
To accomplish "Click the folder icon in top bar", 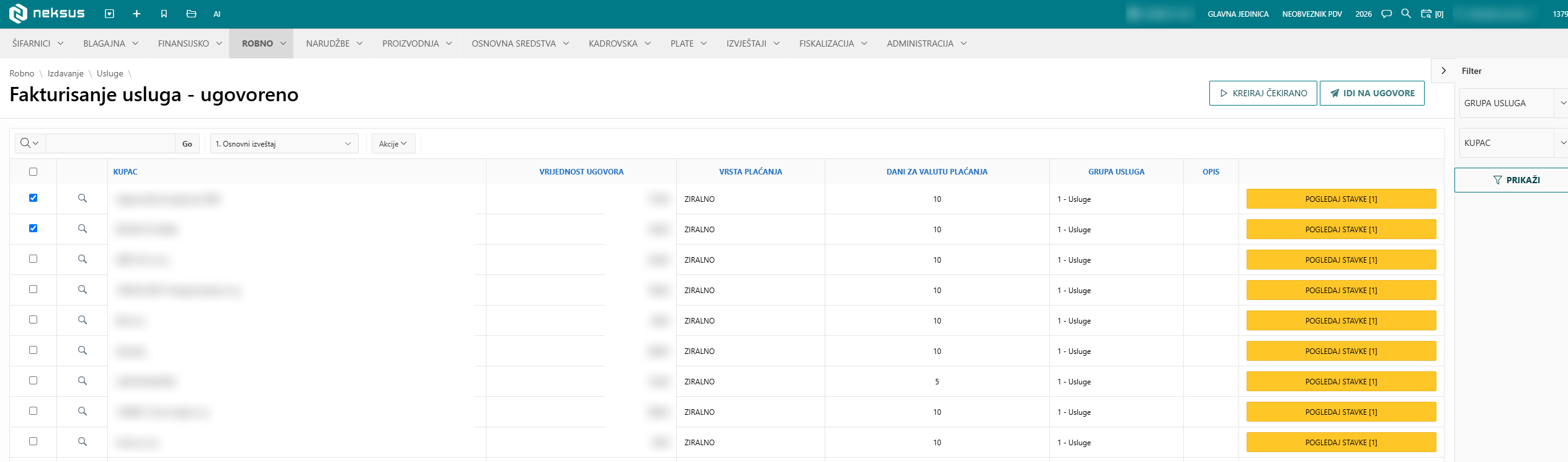I will pyautogui.click(x=191, y=14).
